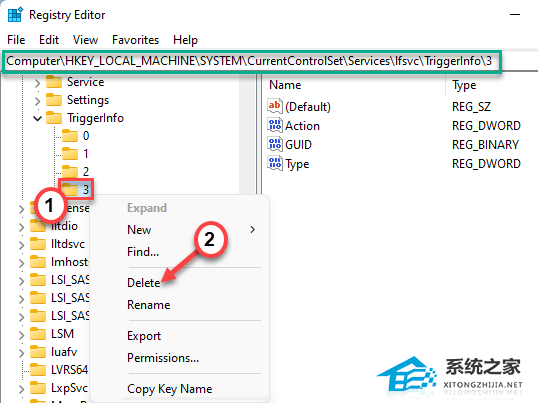Click the Settings folder icon

pyautogui.click(x=54, y=99)
